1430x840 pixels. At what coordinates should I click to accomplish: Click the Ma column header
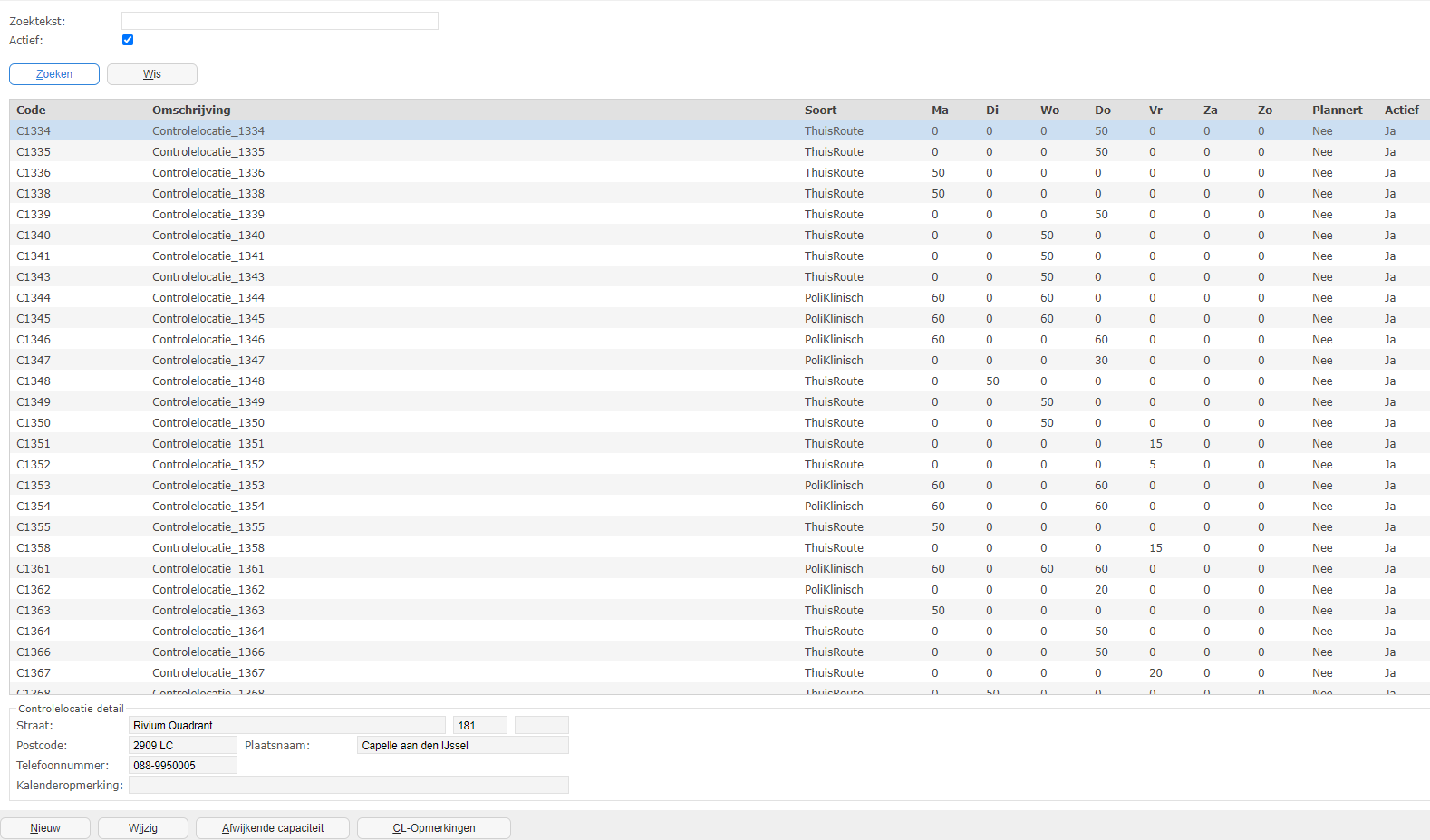(940, 110)
